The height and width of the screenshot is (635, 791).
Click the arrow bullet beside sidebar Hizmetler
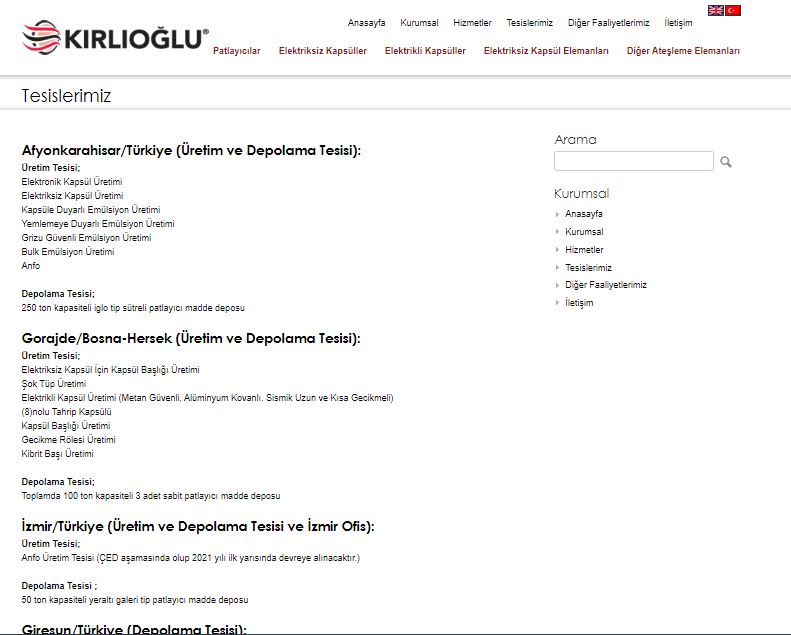pyautogui.click(x=557, y=250)
